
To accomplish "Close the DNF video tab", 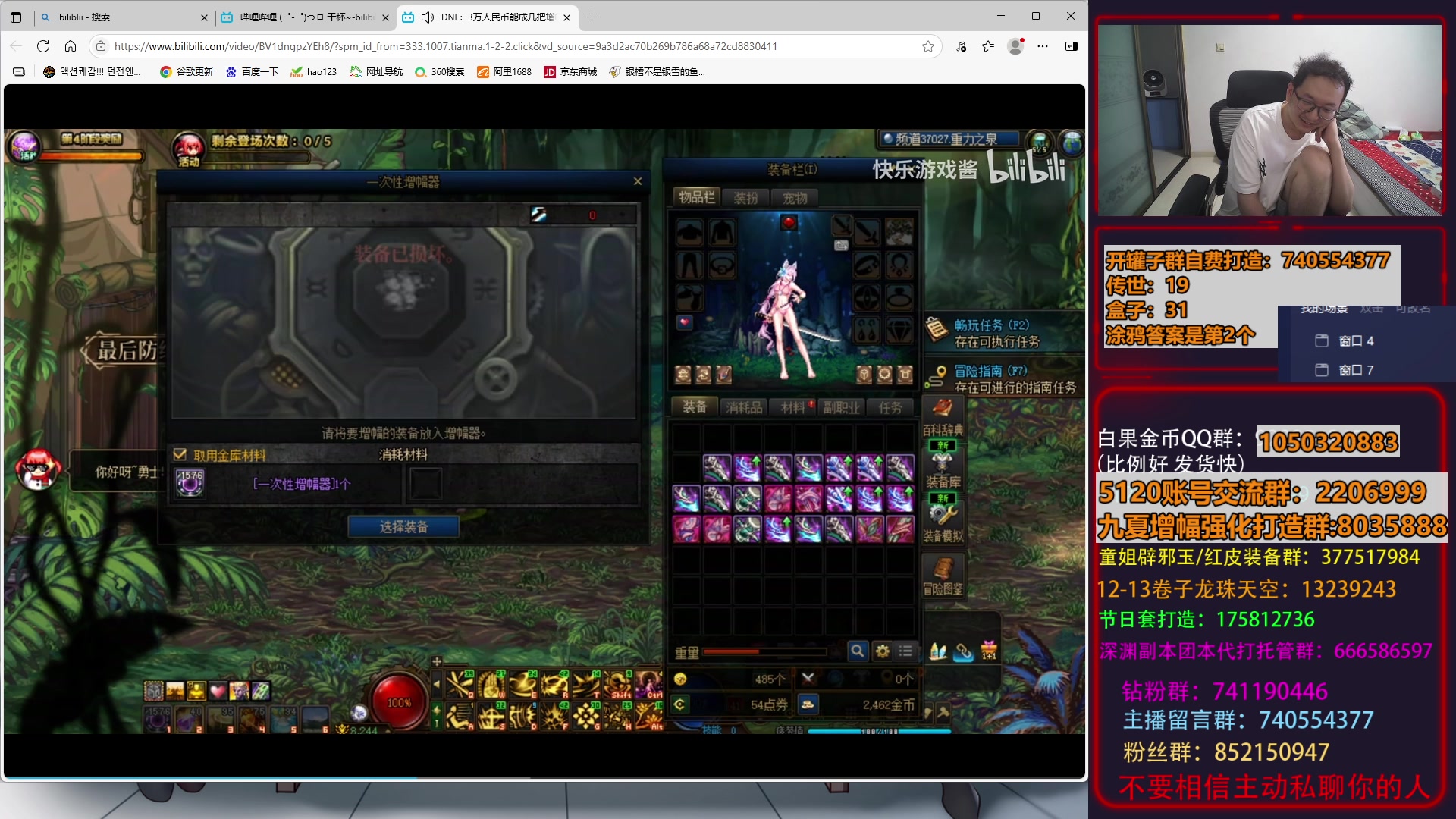I will (x=567, y=17).
